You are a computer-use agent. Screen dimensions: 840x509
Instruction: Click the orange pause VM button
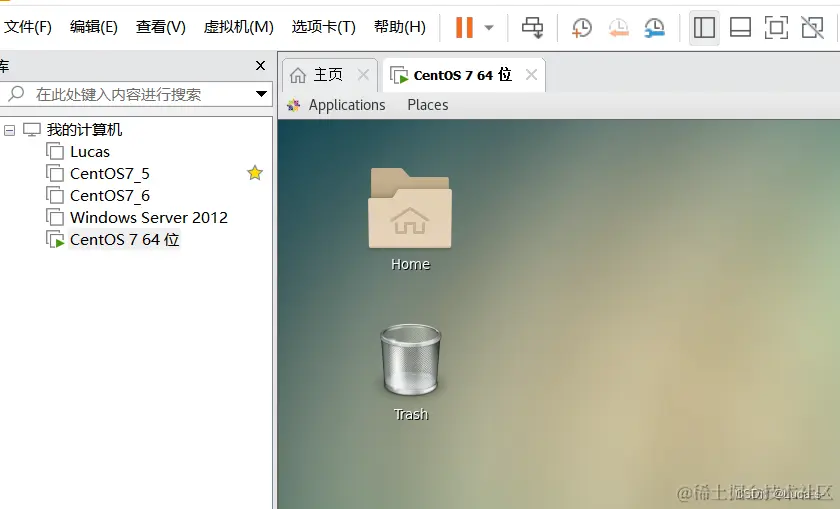(x=464, y=27)
